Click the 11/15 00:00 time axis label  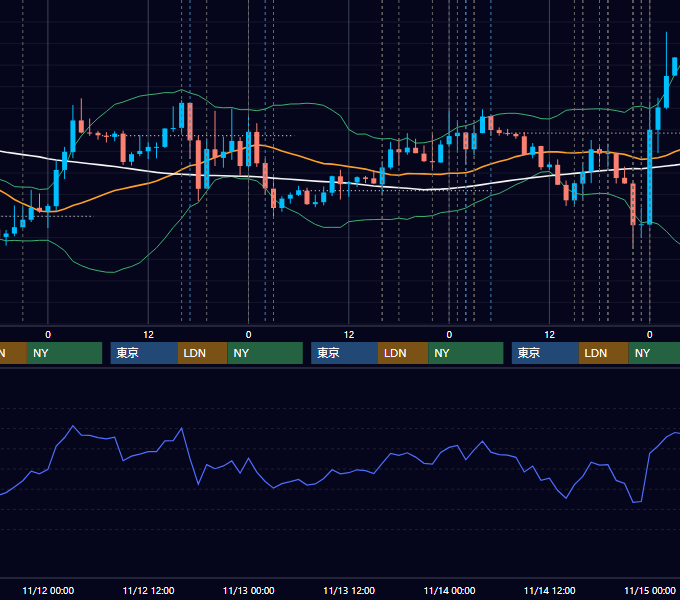tap(650, 590)
